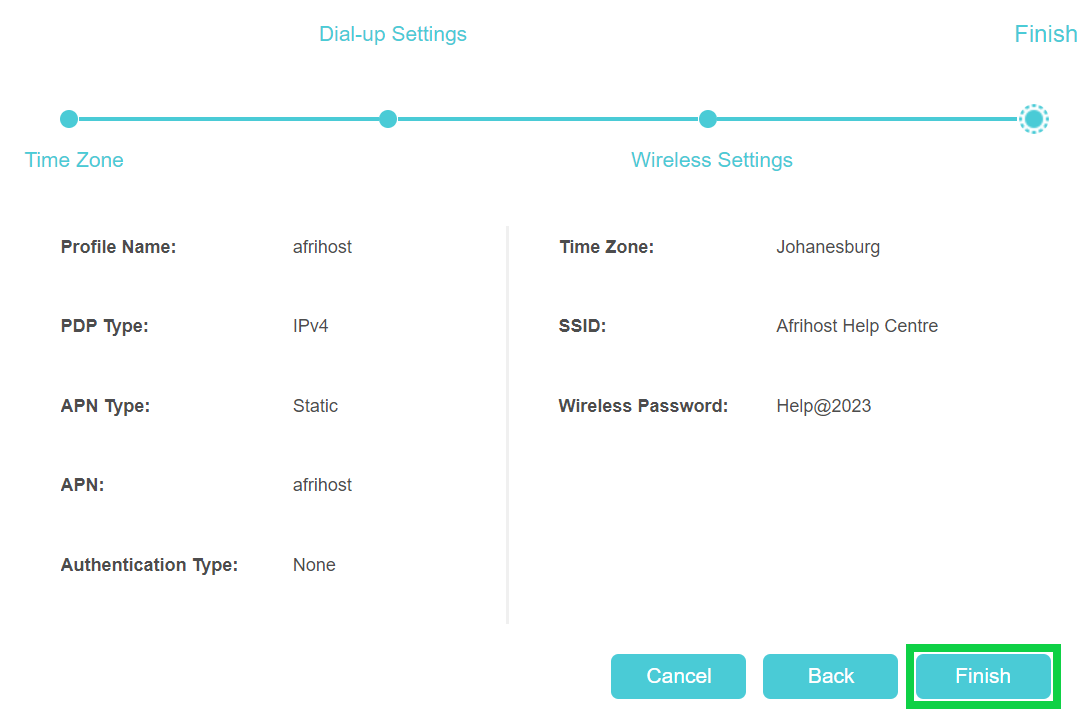Image resolution: width=1087 pixels, height=717 pixels.
Task: Click the Finish step label at top
Action: pyautogui.click(x=1045, y=34)
